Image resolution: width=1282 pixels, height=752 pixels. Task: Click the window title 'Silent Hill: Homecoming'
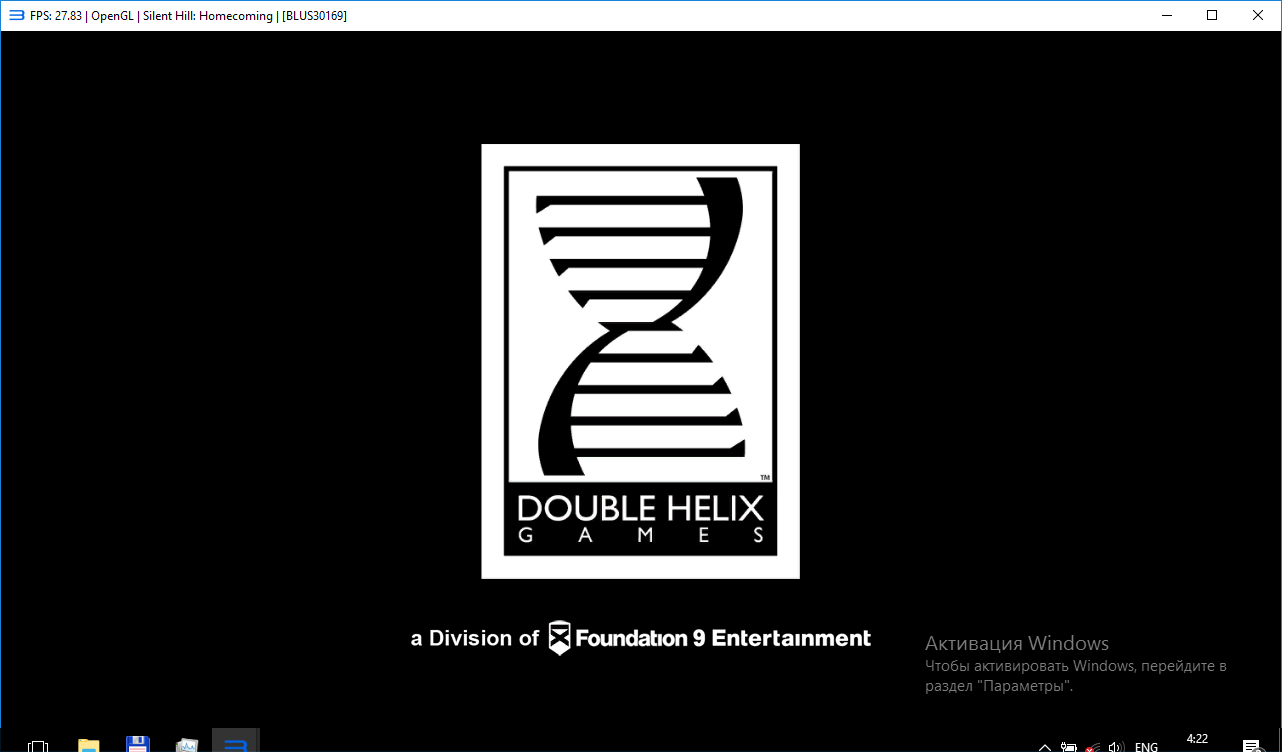208,15
